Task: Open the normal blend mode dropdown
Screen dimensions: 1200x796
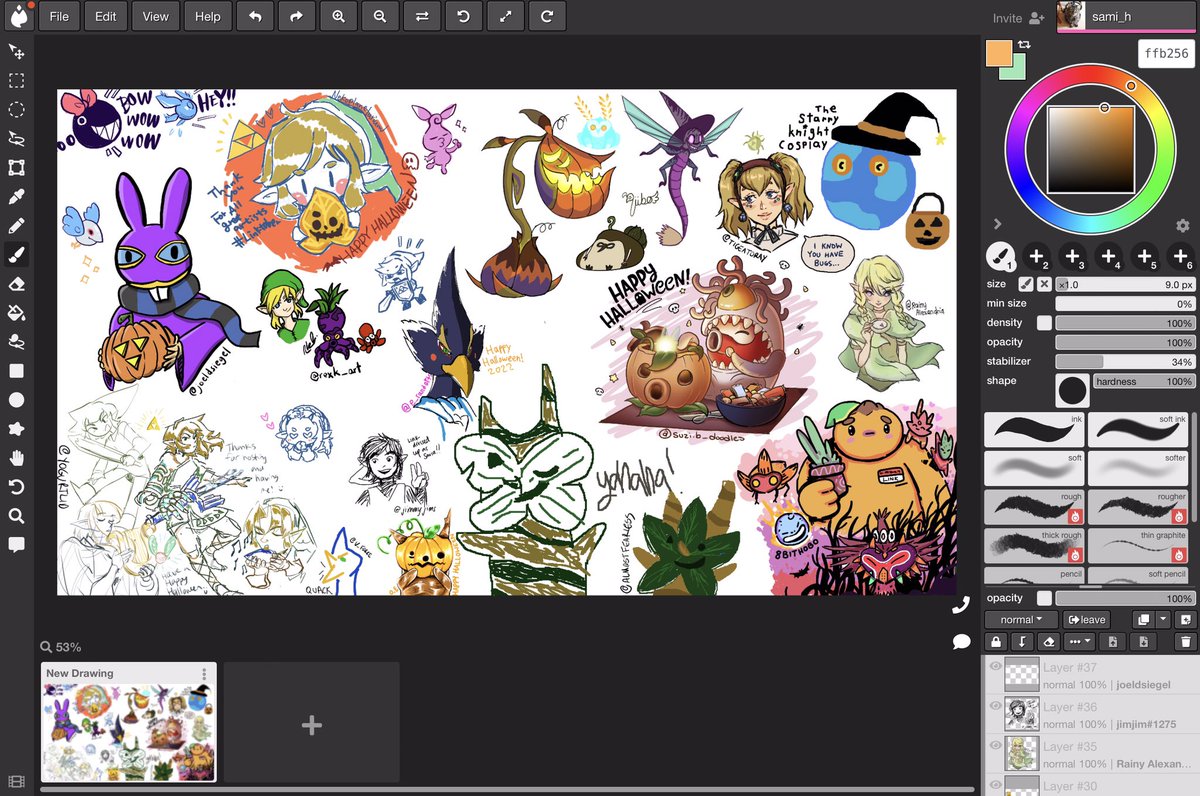Action: [1021, 620]
